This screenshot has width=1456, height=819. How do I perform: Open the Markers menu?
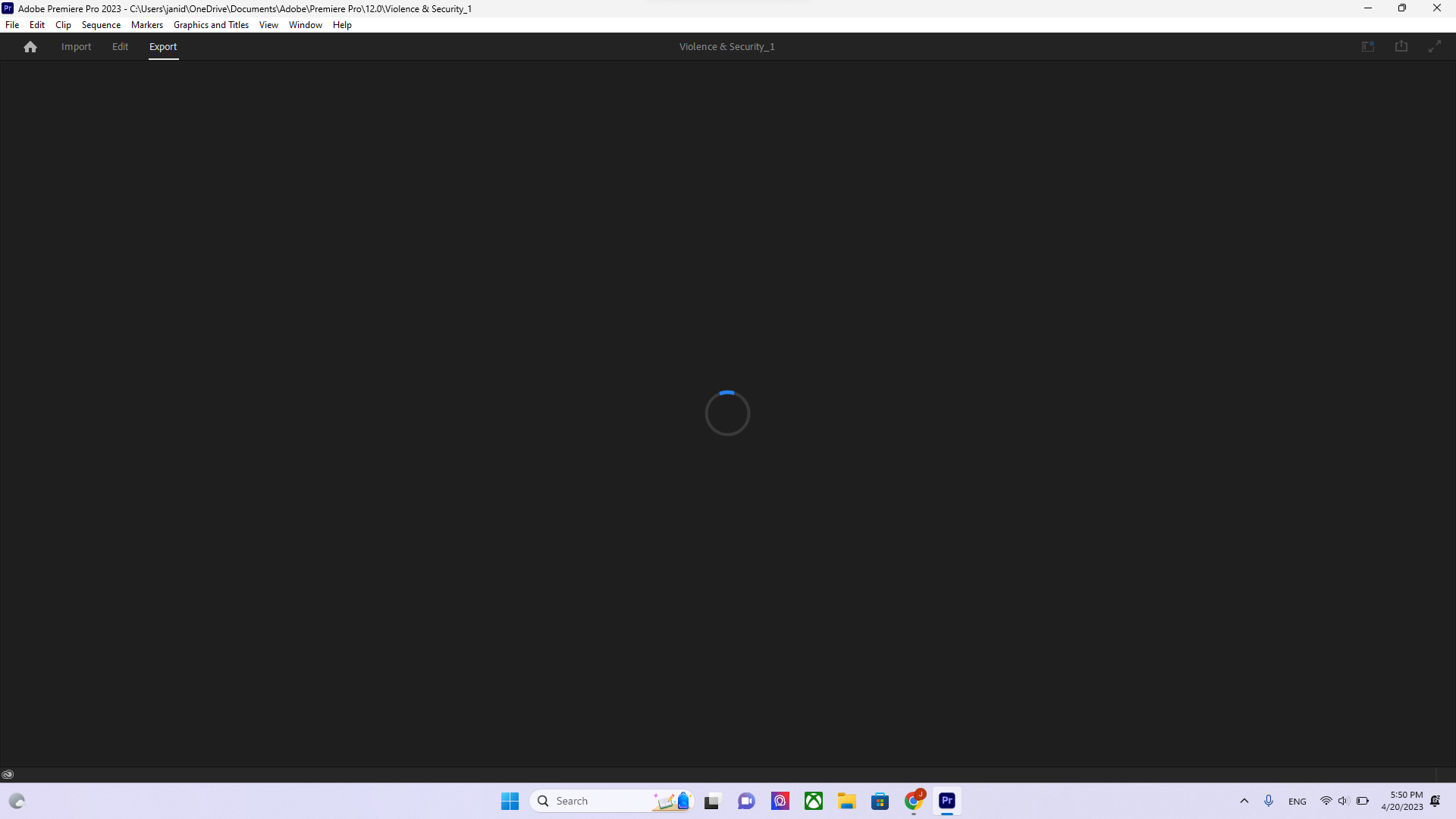[x=146, y=25]
